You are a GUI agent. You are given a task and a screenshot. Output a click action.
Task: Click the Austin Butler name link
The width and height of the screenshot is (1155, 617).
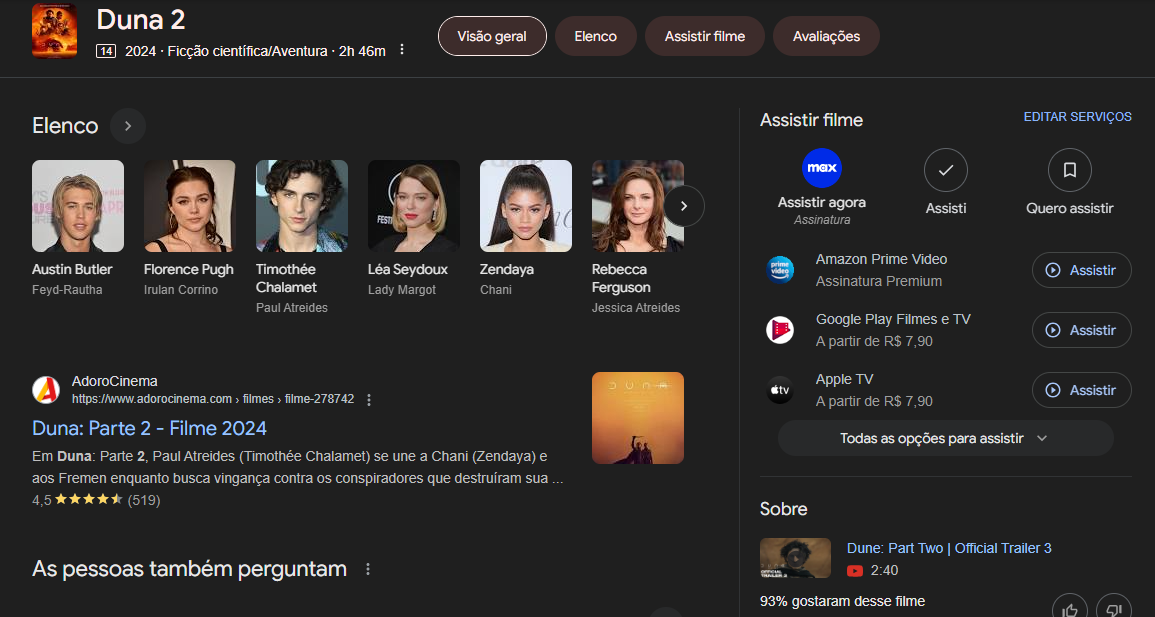point(72,269)
